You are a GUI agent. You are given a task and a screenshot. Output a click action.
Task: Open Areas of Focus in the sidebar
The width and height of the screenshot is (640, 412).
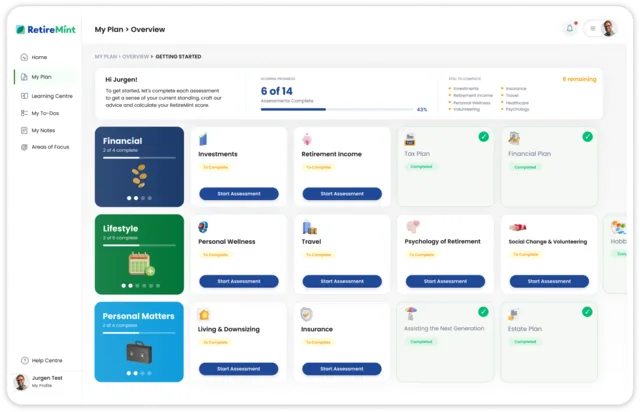tap(45, 147)
